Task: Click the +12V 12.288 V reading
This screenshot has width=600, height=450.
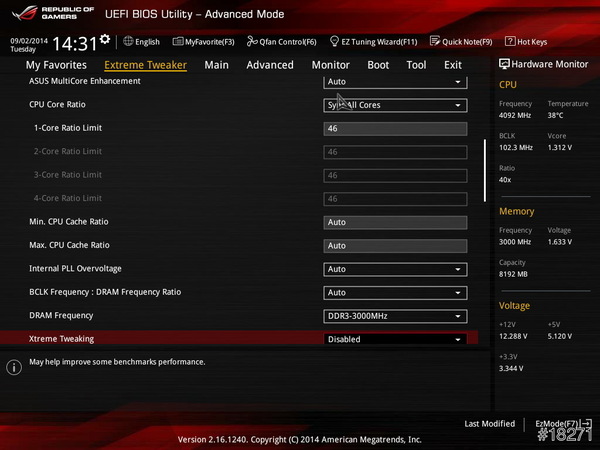Action: point(513,336)
